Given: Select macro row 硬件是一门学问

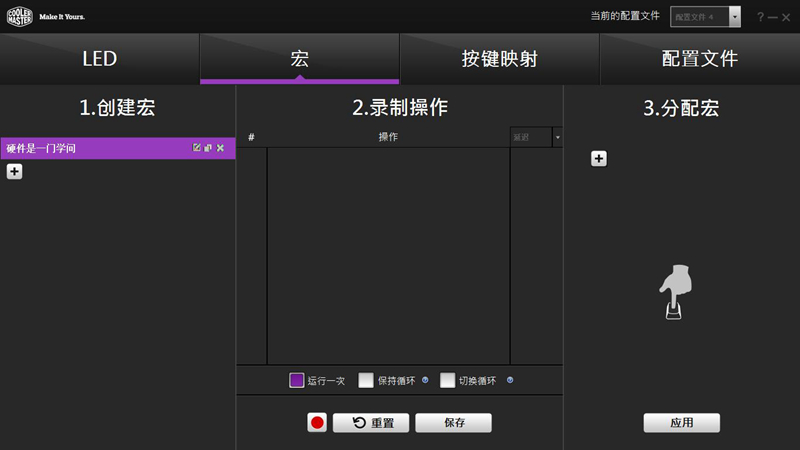Looking at the screenshot, I should [x=118, y=148].
